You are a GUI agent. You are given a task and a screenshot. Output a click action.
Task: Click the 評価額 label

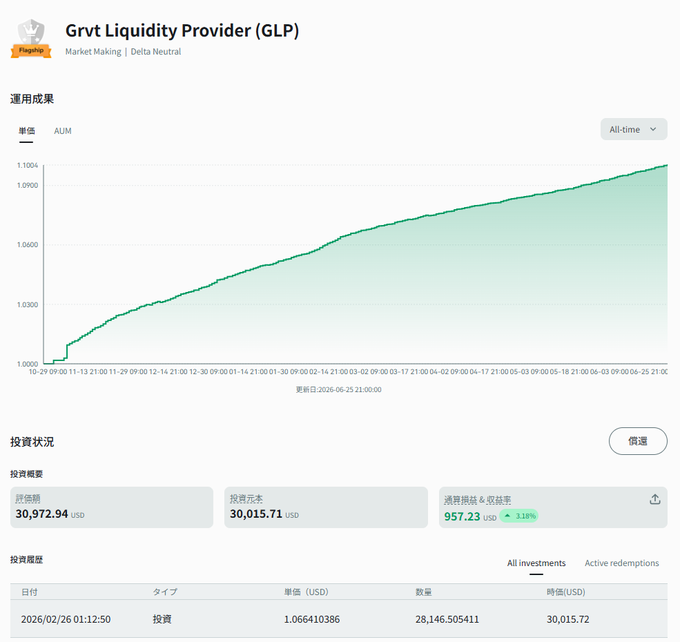pyautogui.click(x=28, y=499)
